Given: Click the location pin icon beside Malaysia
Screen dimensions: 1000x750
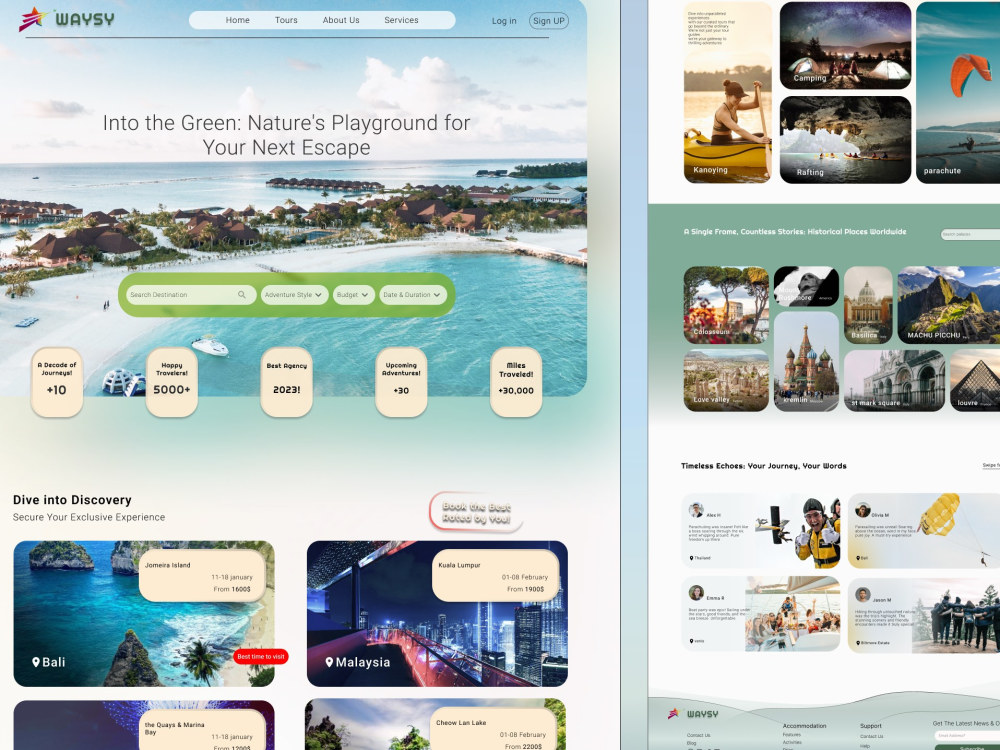Looking at the screenshot, I should [329, 662].
